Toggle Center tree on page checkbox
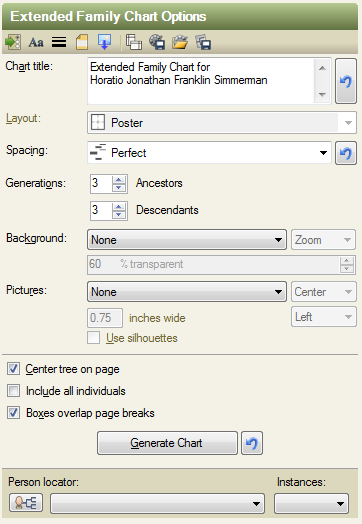The width and height of the screenshot is (362, 524). pos(14,369)
